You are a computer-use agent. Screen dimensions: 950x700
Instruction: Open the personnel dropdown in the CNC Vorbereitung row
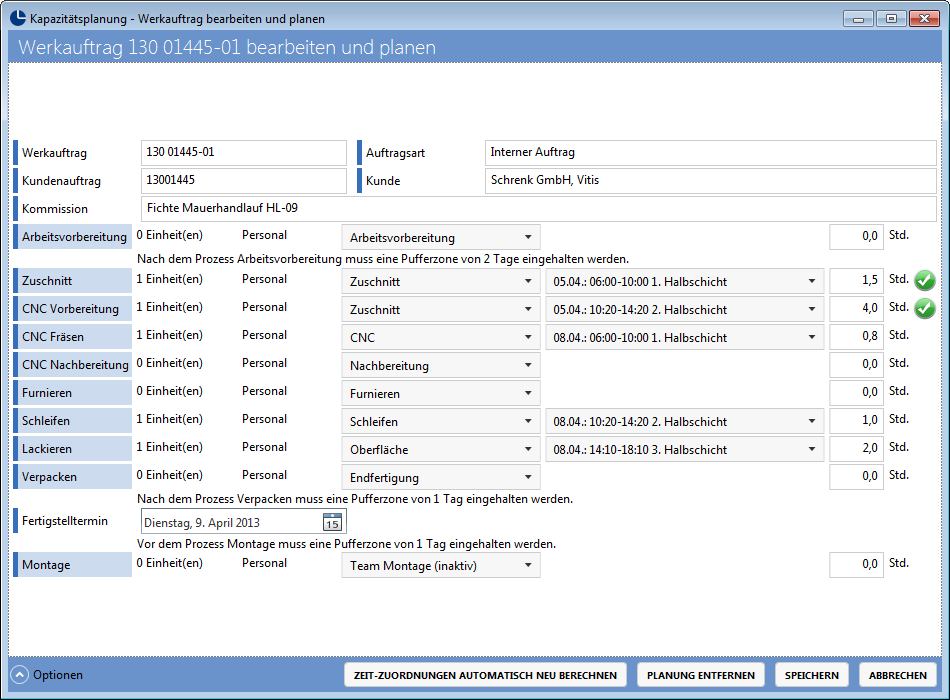click(x=440, y=309)
